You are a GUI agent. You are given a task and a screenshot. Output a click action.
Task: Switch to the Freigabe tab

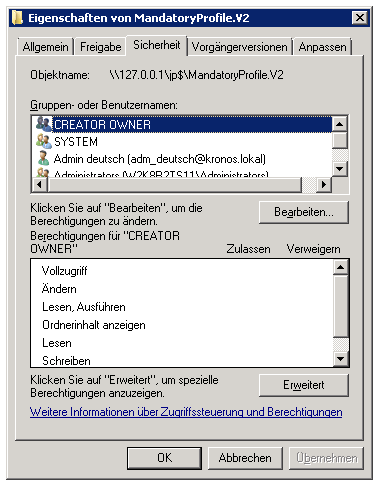tap(100, 47)
